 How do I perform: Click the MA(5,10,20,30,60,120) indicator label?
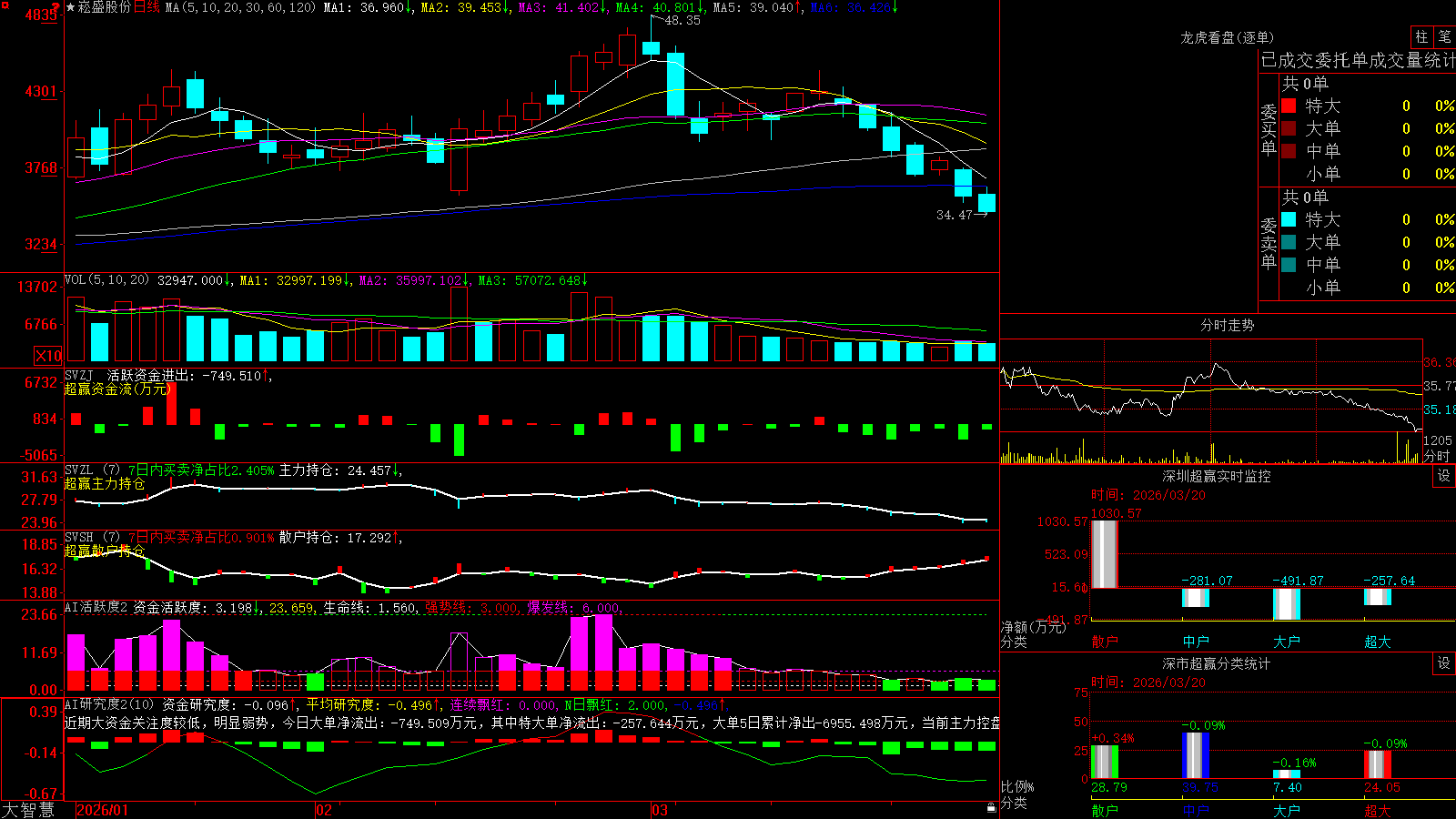tap(240, 7)
